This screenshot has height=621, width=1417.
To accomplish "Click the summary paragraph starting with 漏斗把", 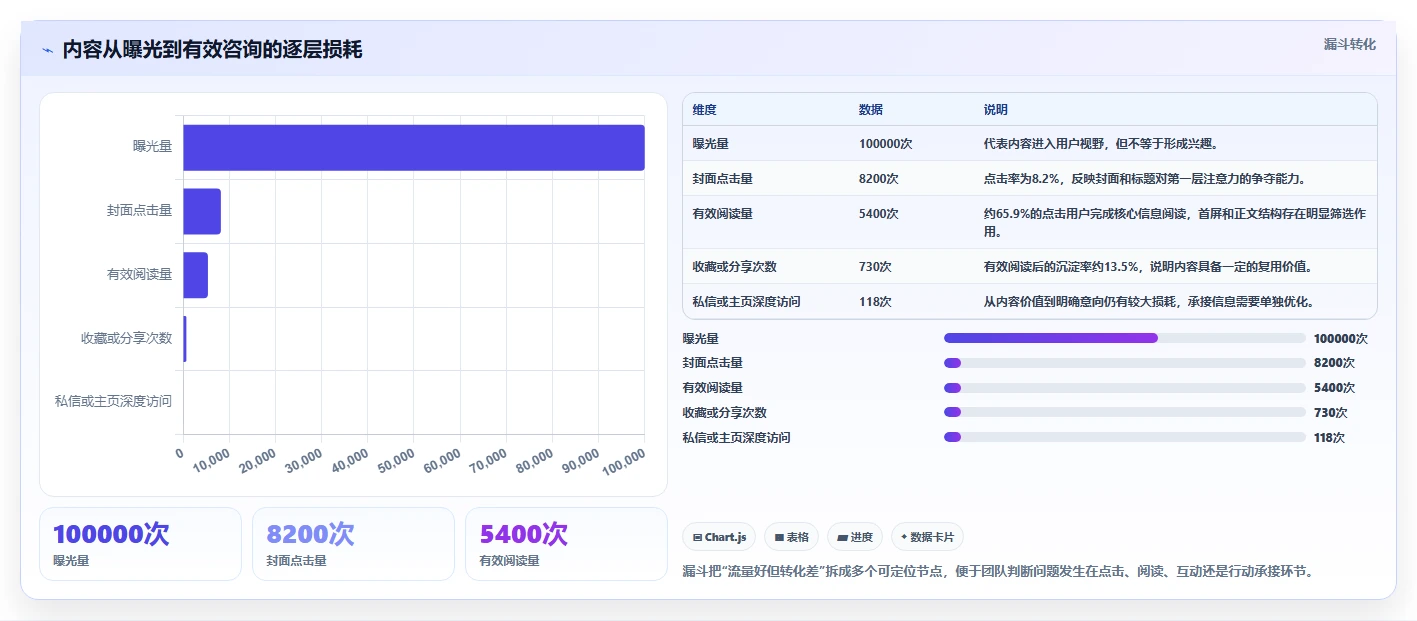I will [x=997, y=571].
